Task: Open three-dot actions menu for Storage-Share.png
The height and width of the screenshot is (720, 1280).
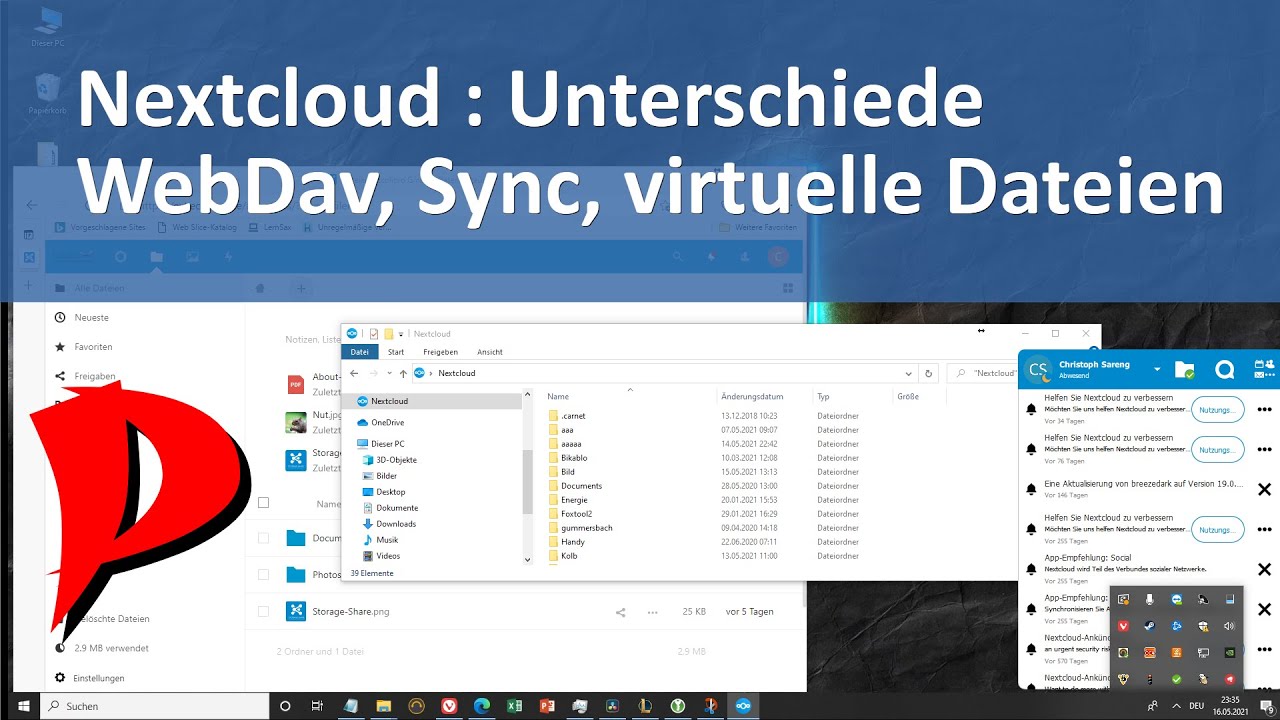Action: (x=653, y=612)
